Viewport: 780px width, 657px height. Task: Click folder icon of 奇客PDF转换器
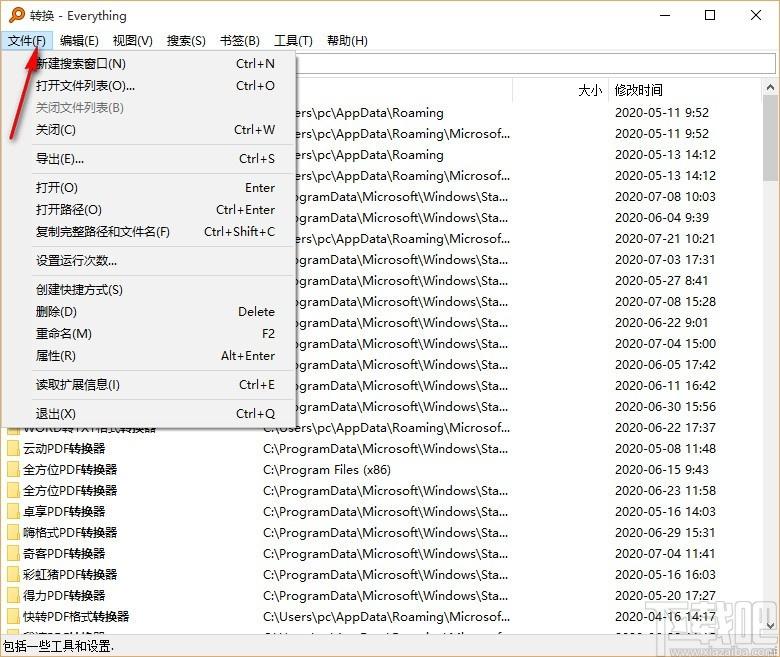[13, 554]
